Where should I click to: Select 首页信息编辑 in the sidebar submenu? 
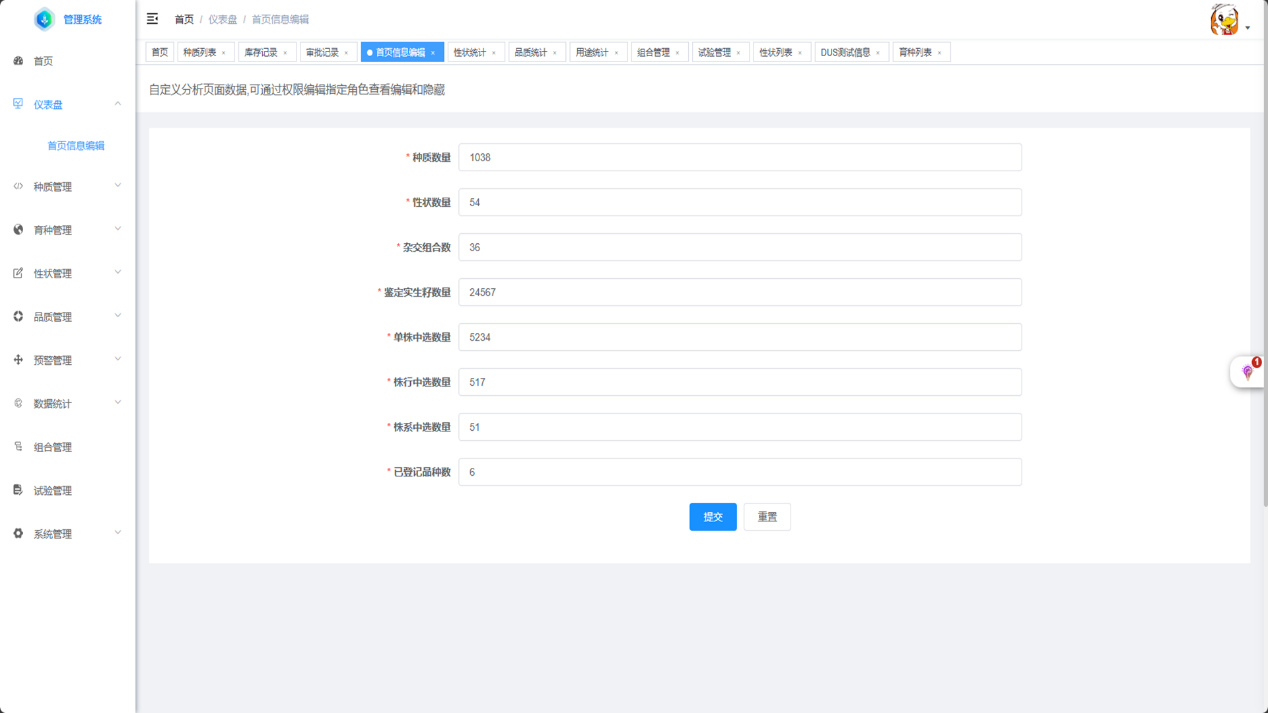76,146
